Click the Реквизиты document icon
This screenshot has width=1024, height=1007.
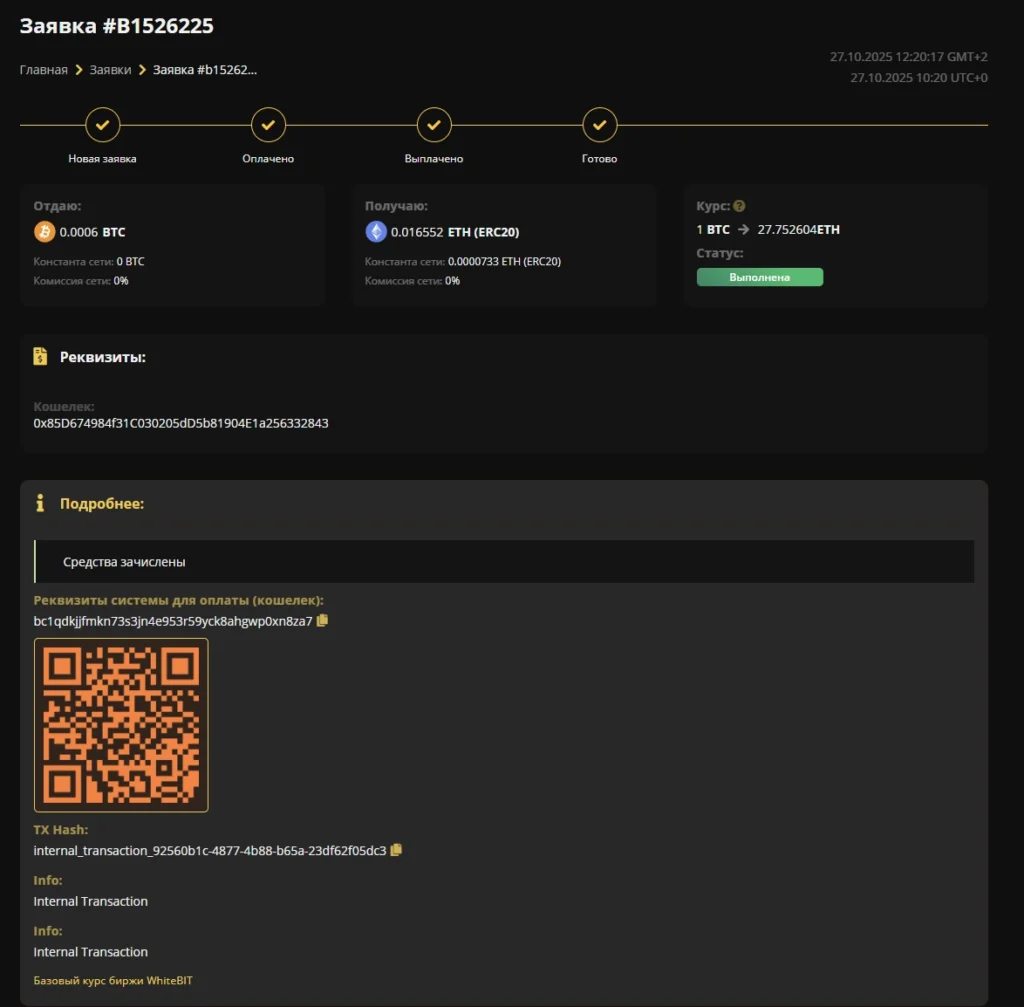pyautogui.click(x=40, y=357)
